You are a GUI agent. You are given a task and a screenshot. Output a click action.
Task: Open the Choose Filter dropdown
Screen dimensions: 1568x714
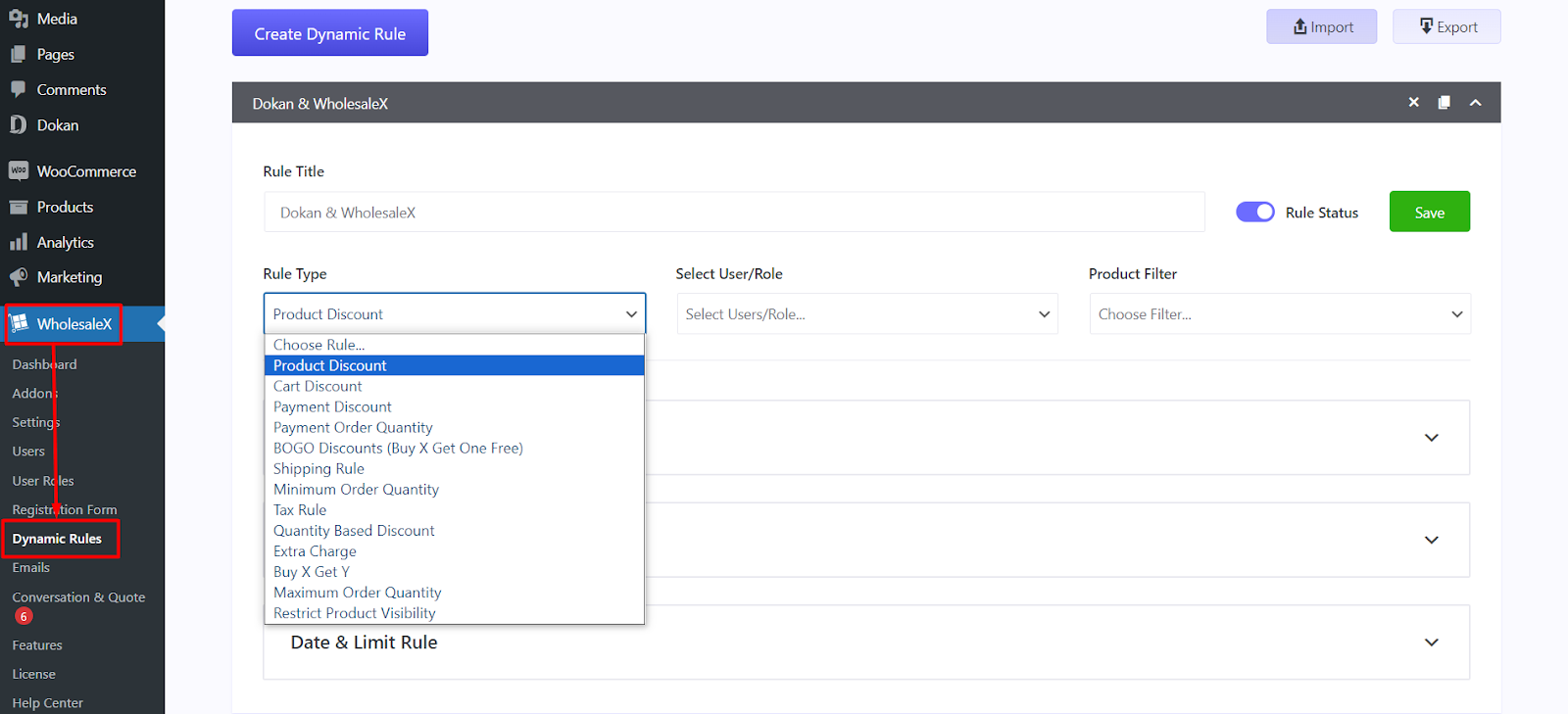1280,313
